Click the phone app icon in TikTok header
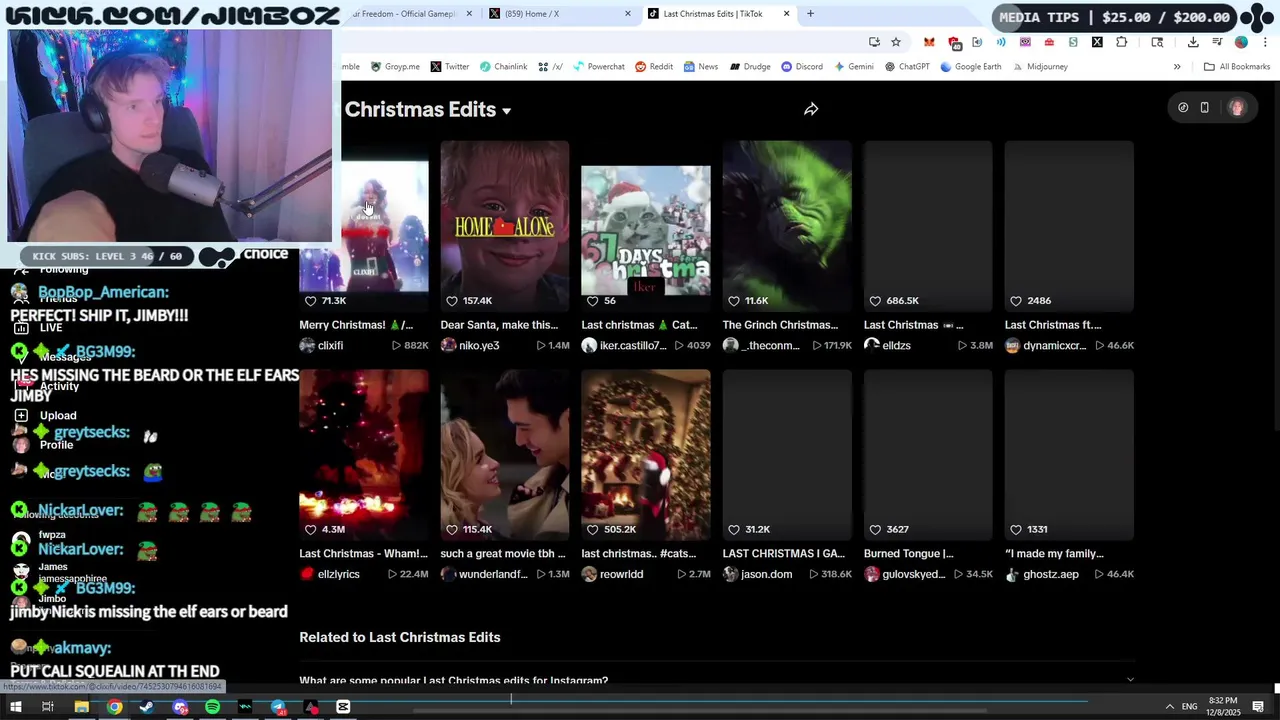 pyautogui.click(x=1205, y=108)
